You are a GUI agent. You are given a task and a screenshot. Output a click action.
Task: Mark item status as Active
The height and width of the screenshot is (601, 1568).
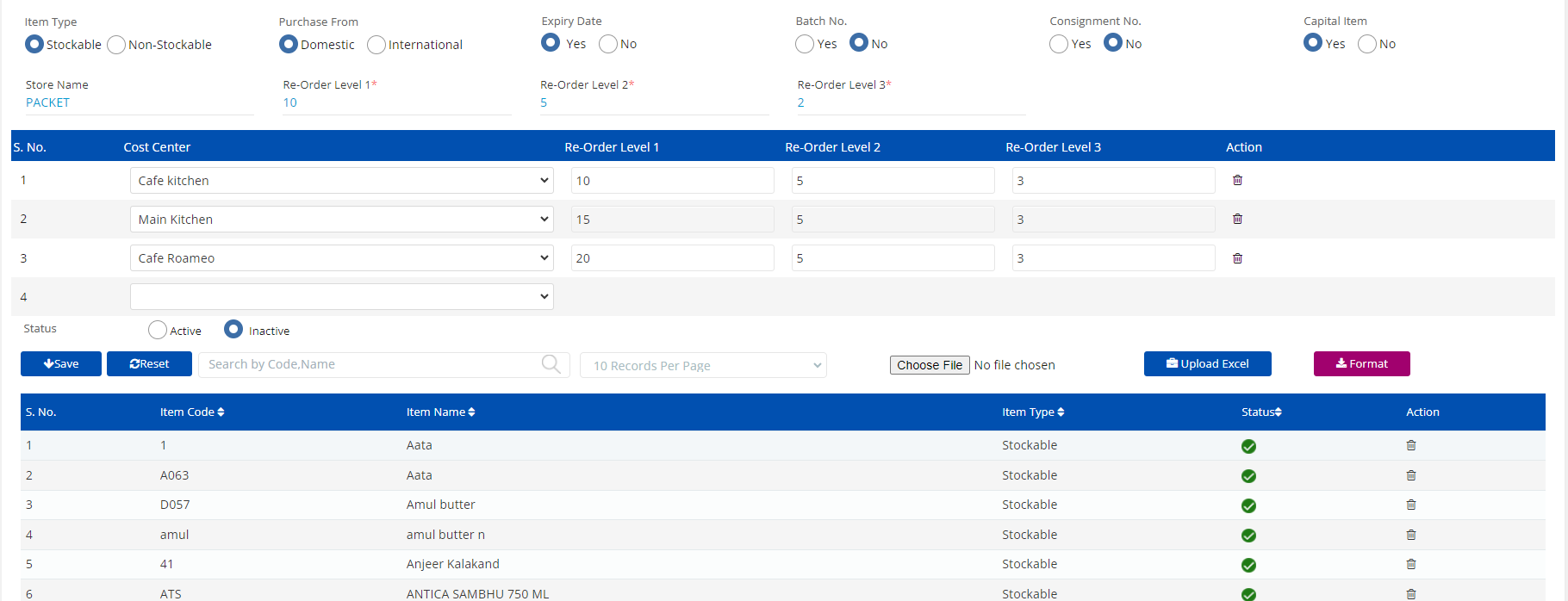pyautogui.click(x=158, y=330)
